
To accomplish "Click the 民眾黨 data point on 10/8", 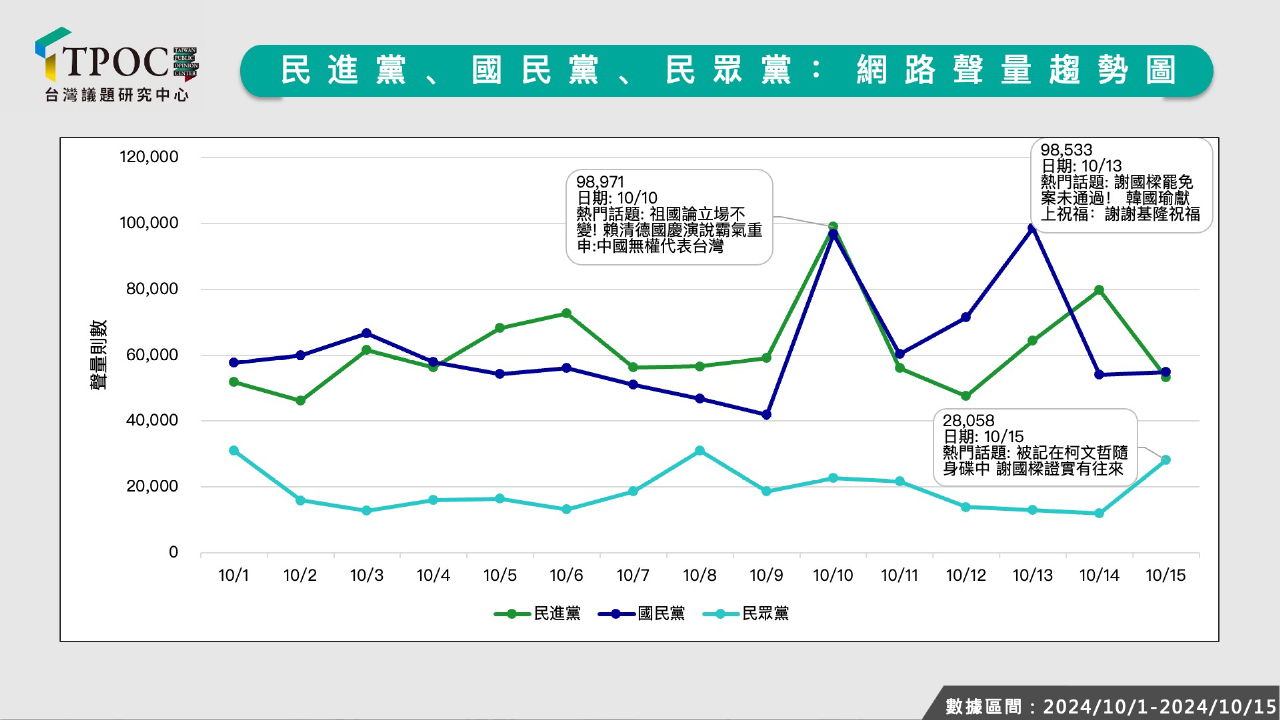I will point(700,451).
